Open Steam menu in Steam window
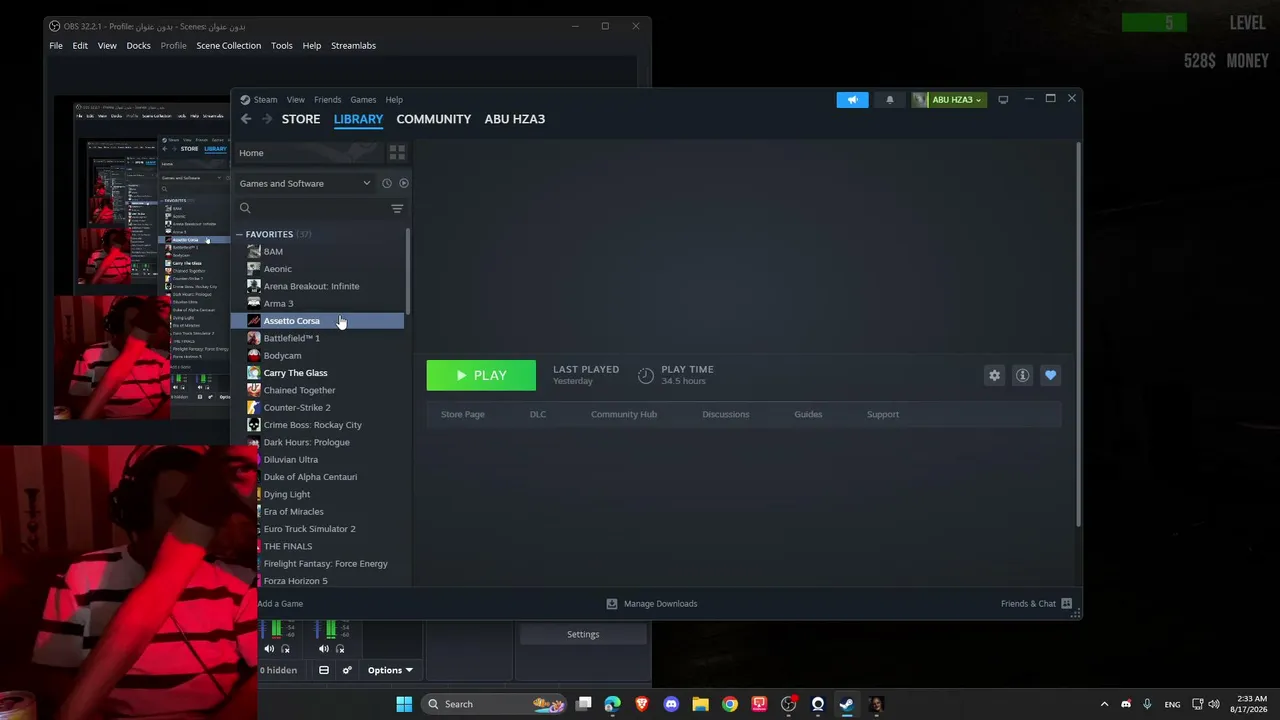 point(265,100)
